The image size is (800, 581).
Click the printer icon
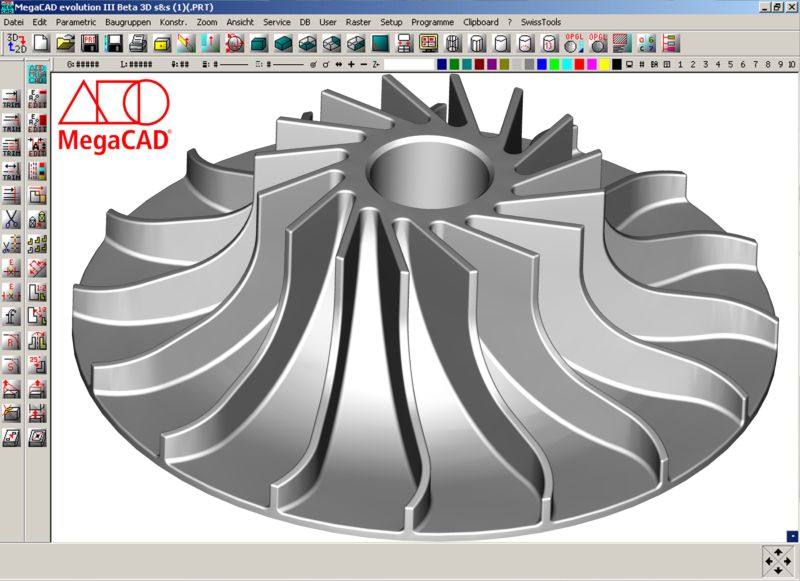[x=138, y=42]
